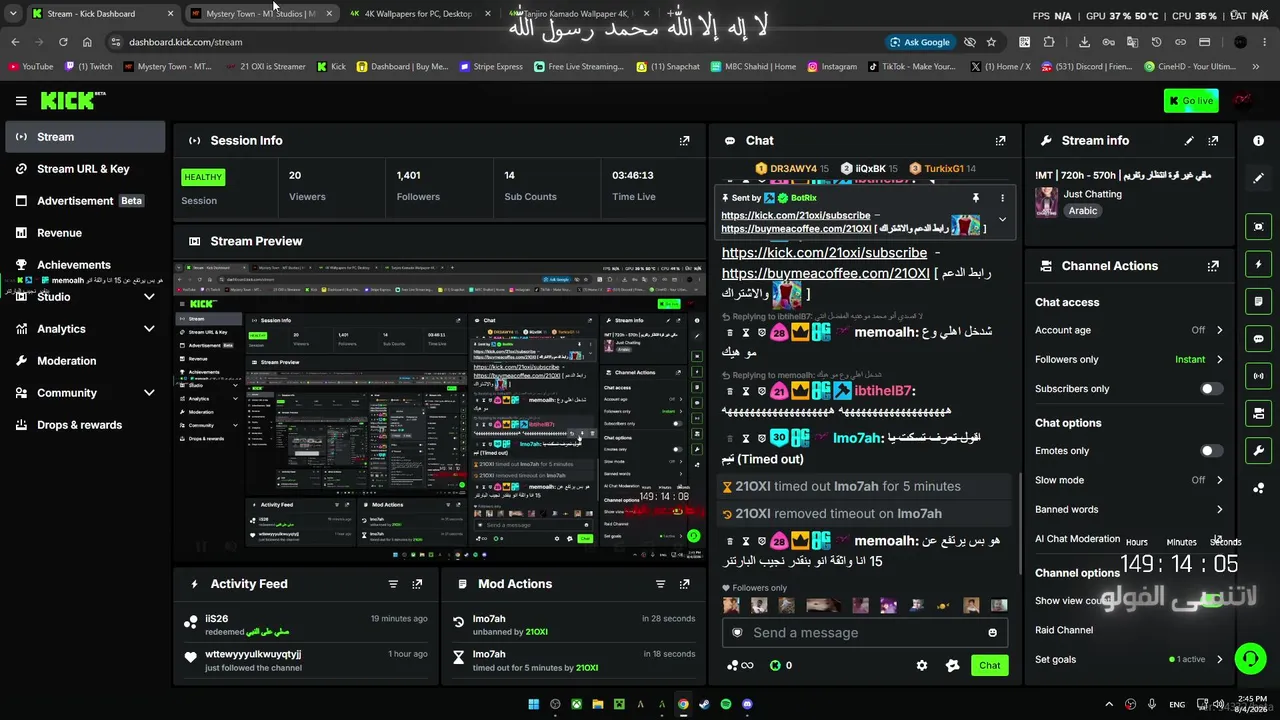Go to Revenue section
Viewport: 1280px width, 720px height.
85,233
